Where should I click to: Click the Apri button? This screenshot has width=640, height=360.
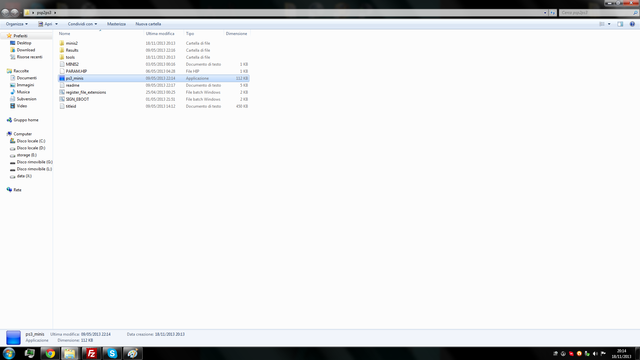click(x=46, y=24)
